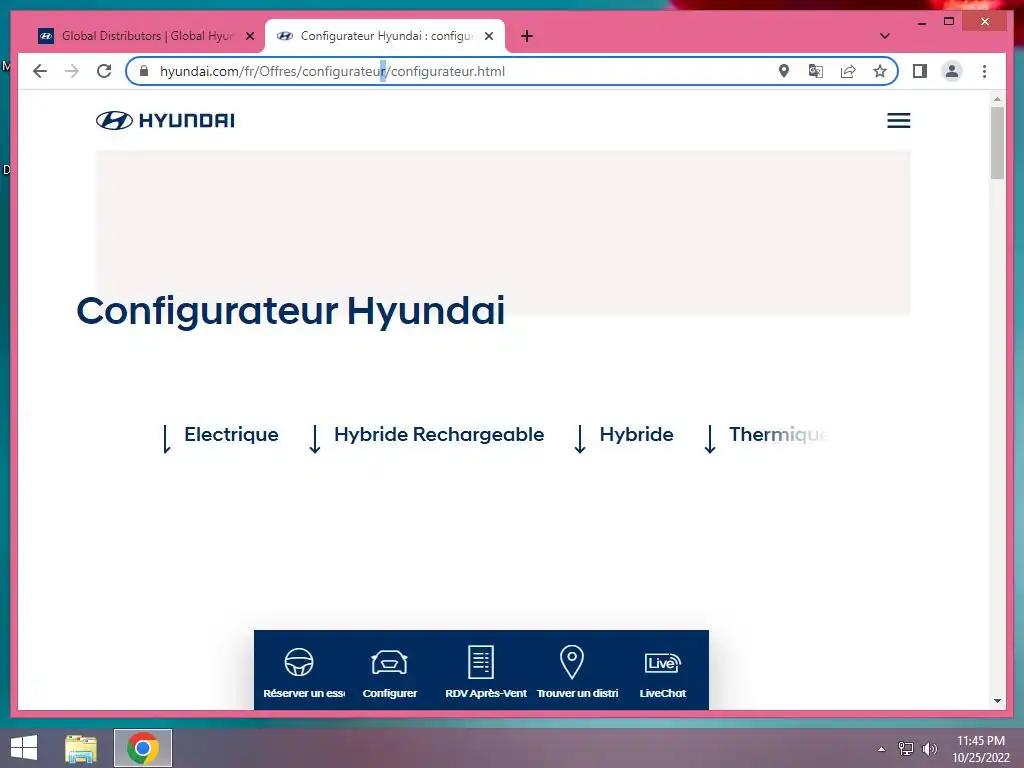This screenshot has width=1024, height=768.
Task: Open the Configurer car icon
Action: (389, 662)
